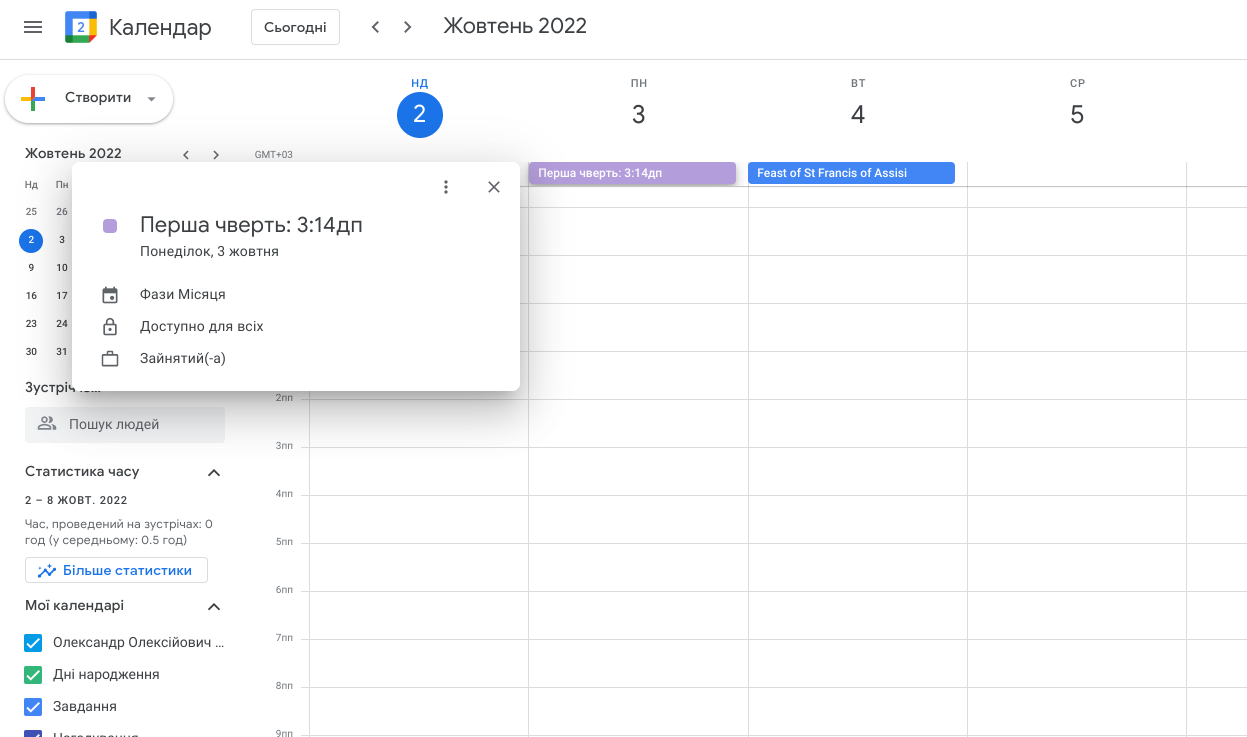Click the plus icon on Створити button
The image size is (1247, 737).
[x=35, y=99]
